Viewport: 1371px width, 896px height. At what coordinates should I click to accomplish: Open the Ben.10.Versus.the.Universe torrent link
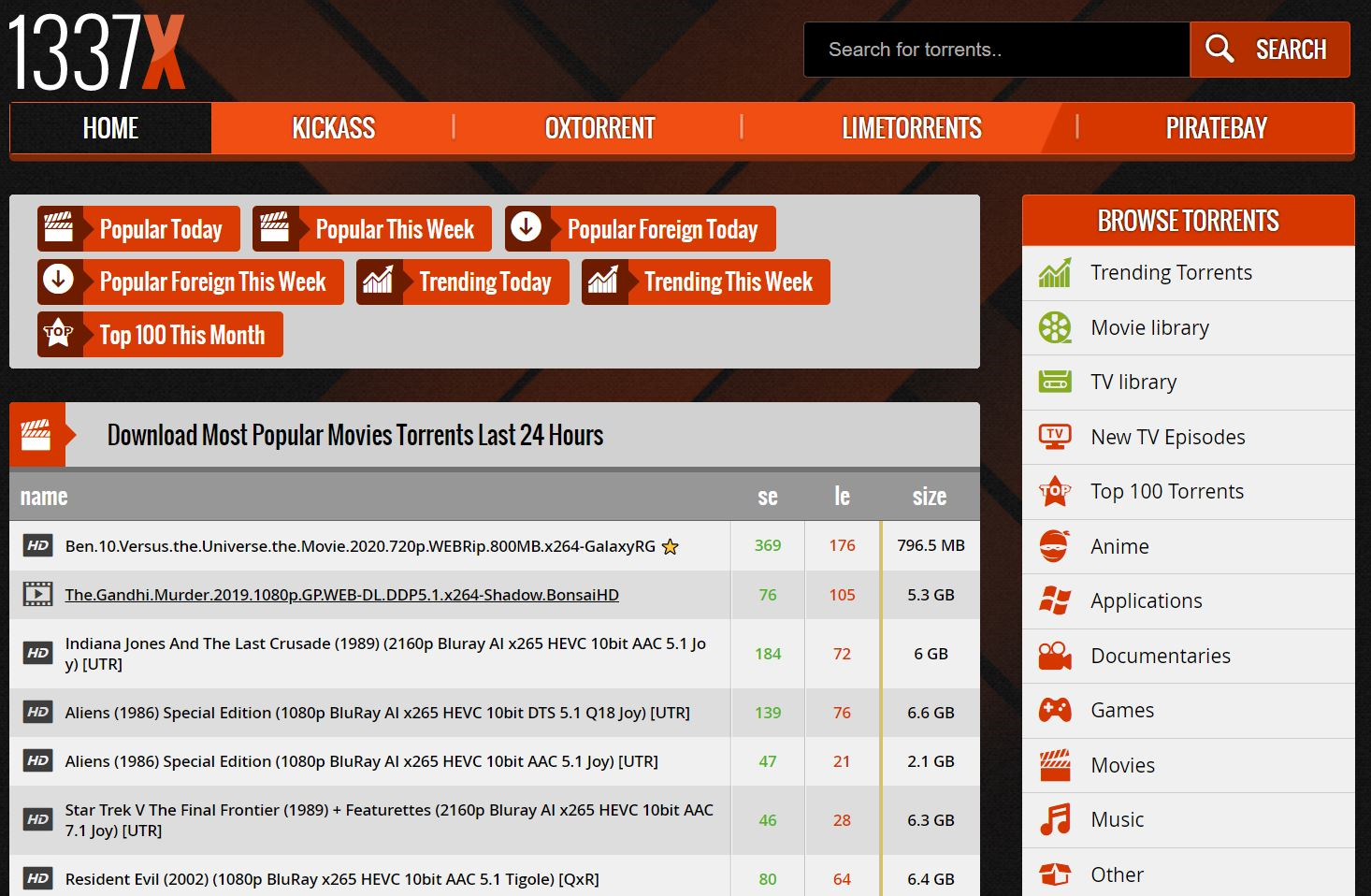click(x=360, y=546)
